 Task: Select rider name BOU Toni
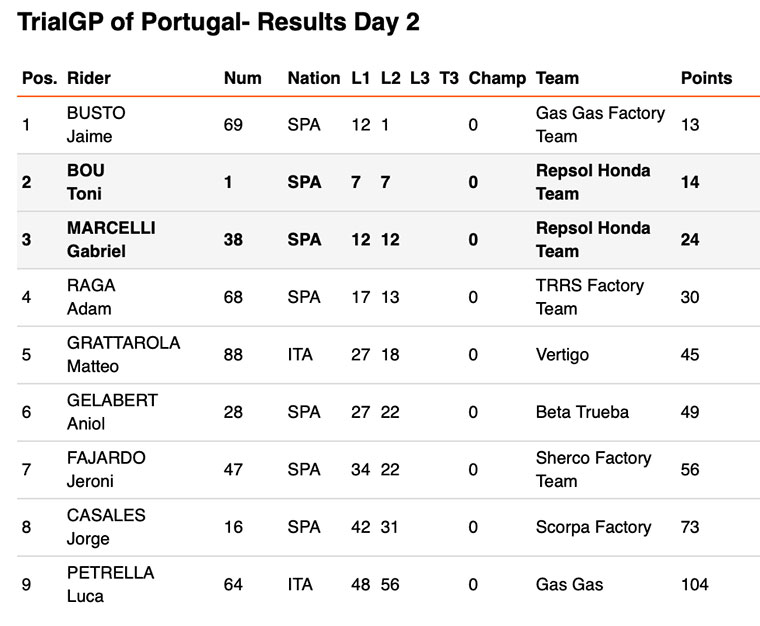(x=85, y=182)
